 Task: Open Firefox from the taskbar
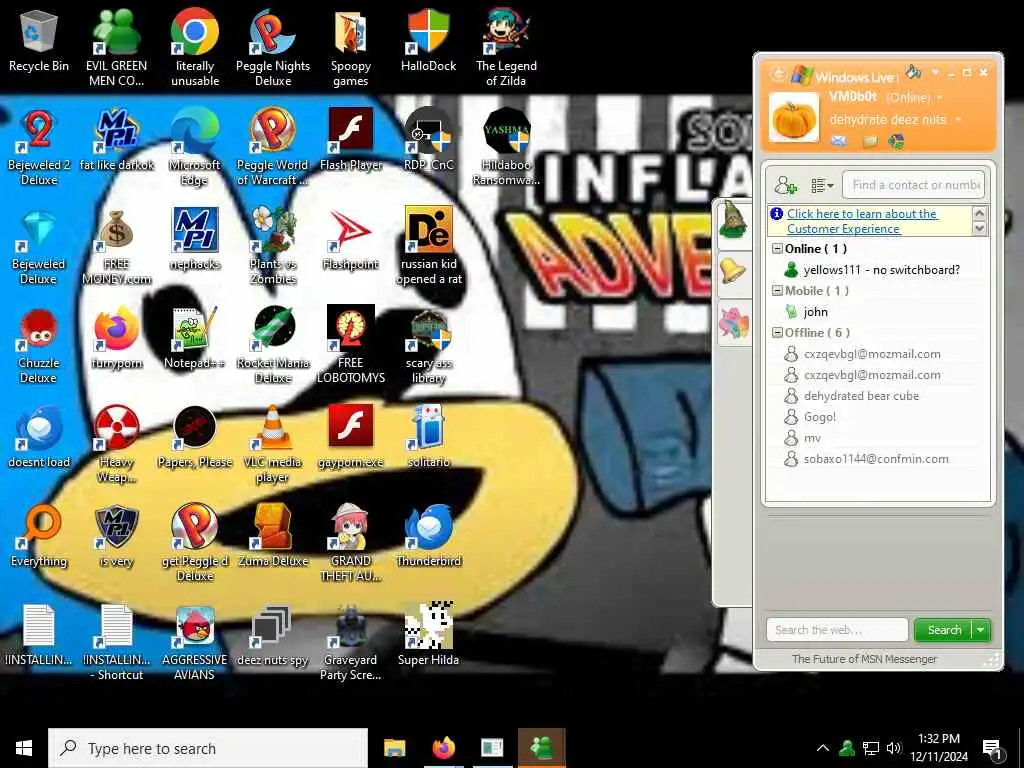point(443,748)
